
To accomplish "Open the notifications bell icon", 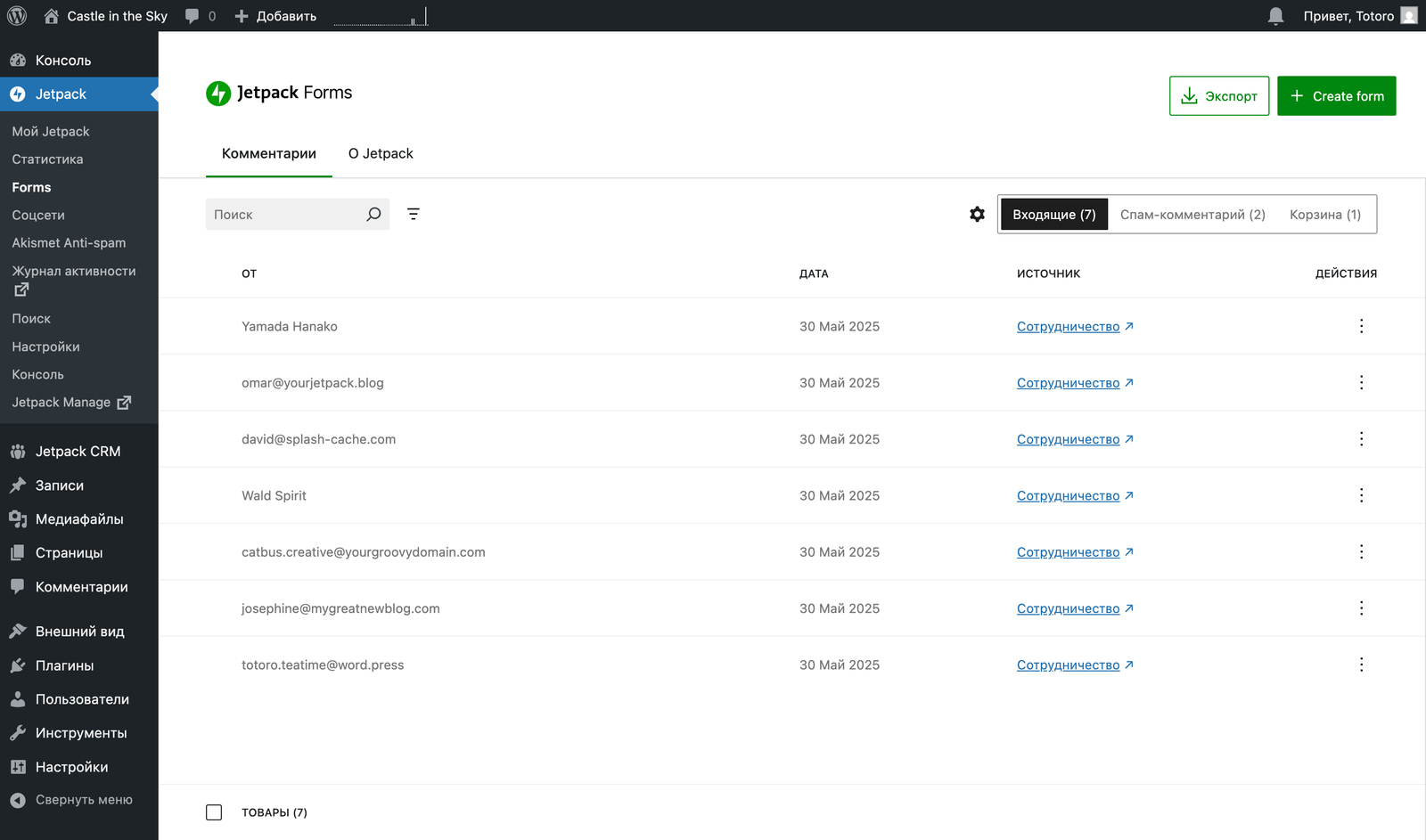I will (x=1275, y=16).
